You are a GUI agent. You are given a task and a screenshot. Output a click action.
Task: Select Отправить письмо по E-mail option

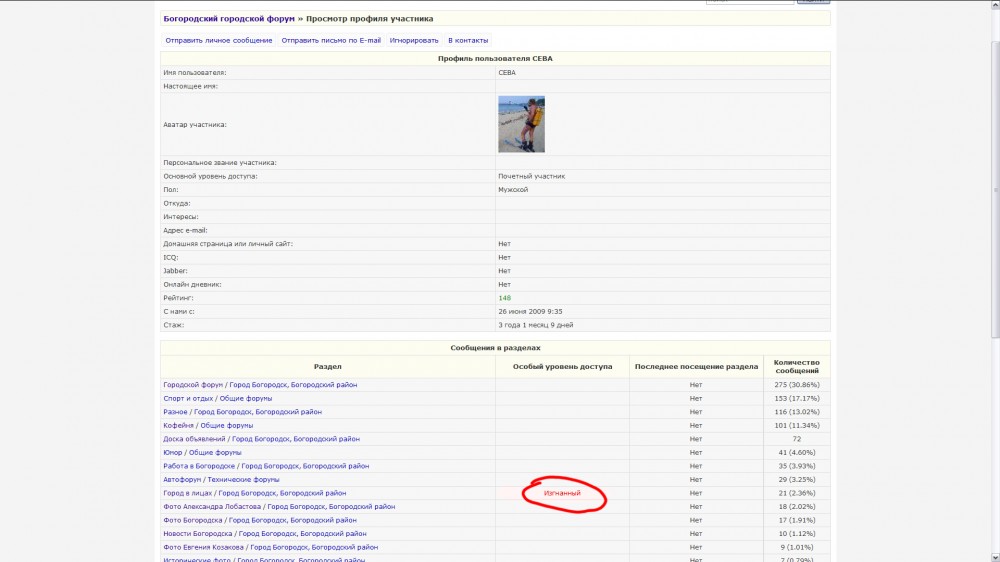tap(331, 40)
